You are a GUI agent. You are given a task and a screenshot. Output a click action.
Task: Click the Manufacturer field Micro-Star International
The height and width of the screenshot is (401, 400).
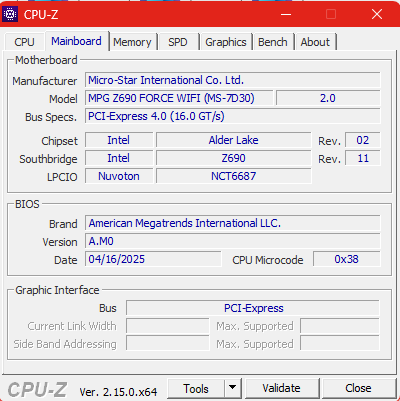click(233, 80)
